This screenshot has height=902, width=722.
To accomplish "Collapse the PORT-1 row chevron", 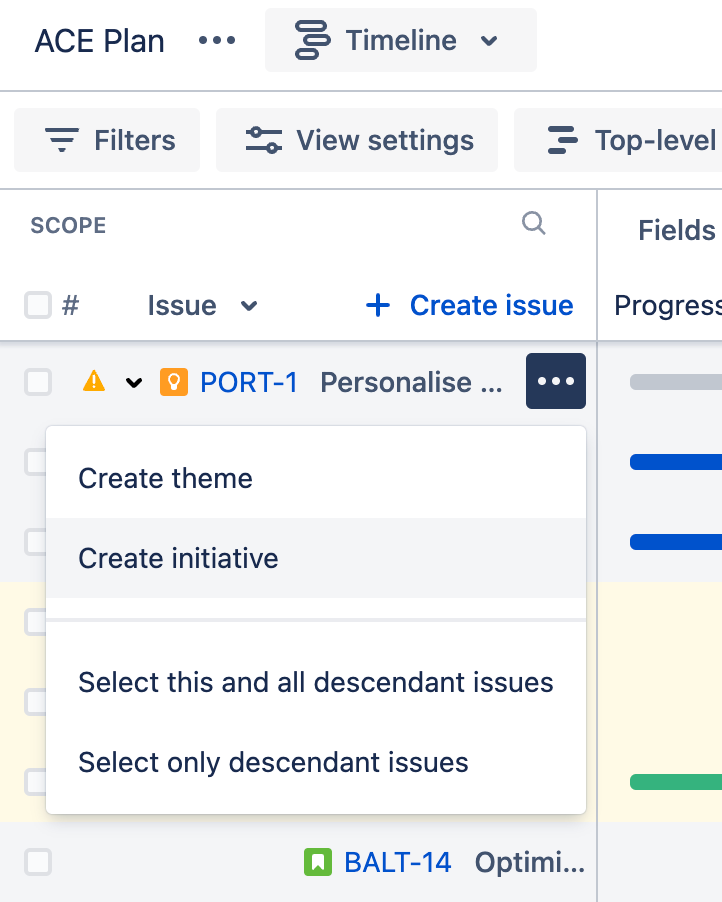I will coord(133,383).
